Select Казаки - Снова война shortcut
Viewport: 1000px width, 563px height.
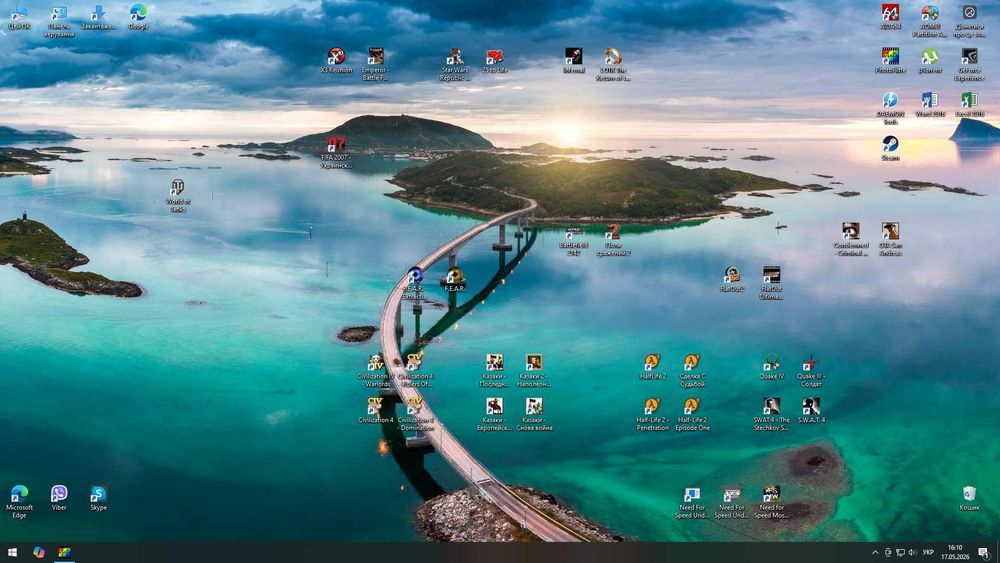pyautogui.click(x=534, y=414)
